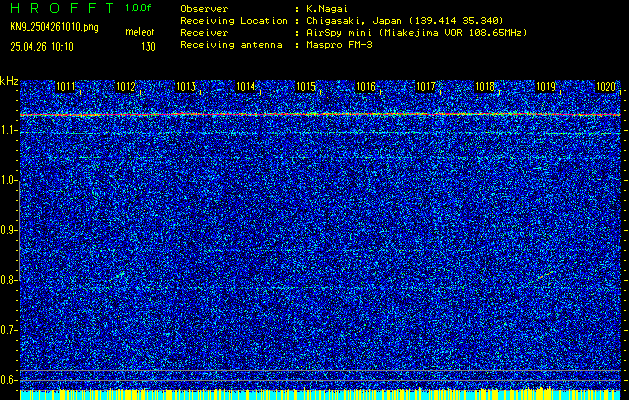Image resolution: width=629 pixels, height=400 pixels.
Task: Click the 1016 time marker
Action: (x=365, y=87)
